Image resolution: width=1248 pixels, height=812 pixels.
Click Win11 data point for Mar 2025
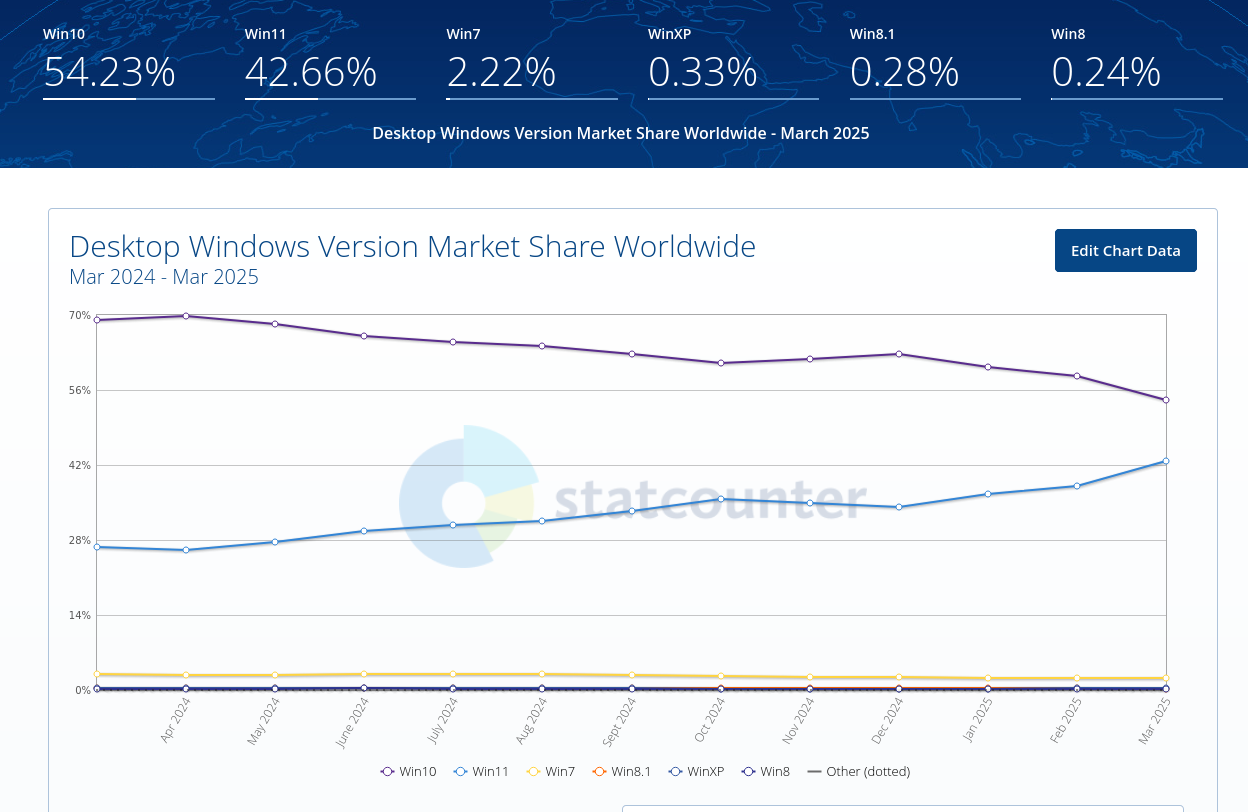pos(1166,461)
